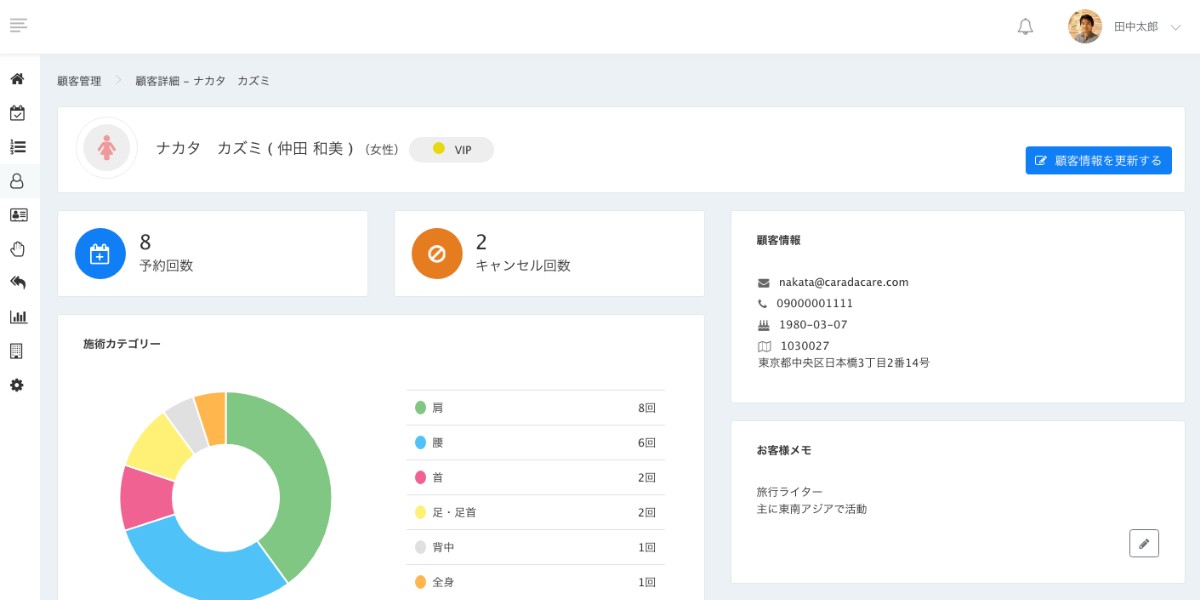1200x600 pixels.
Task: Open the ID card sidebar icon
Action: (x=18, y=215)
